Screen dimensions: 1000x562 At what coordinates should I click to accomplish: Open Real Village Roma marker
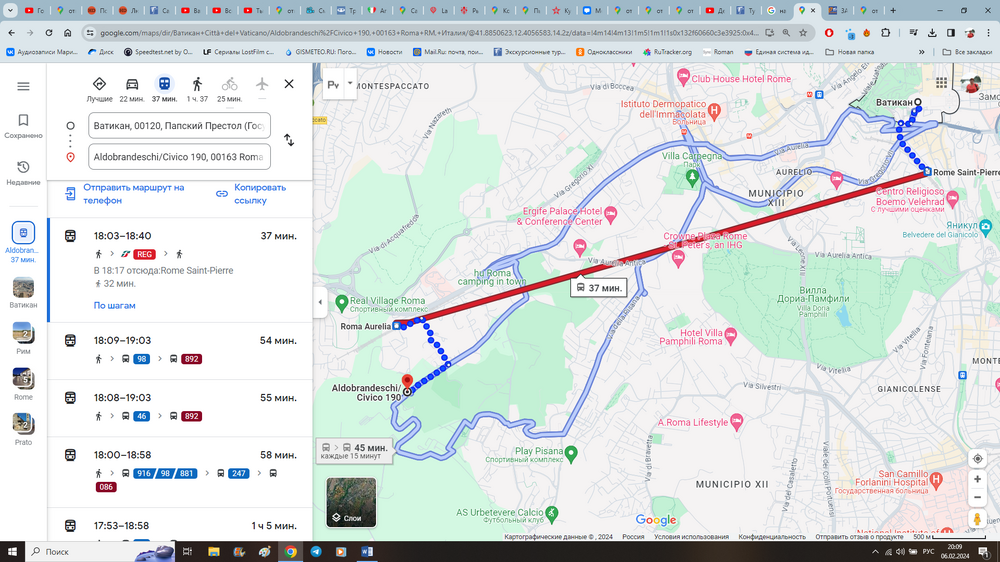click(x=341, y=302)
